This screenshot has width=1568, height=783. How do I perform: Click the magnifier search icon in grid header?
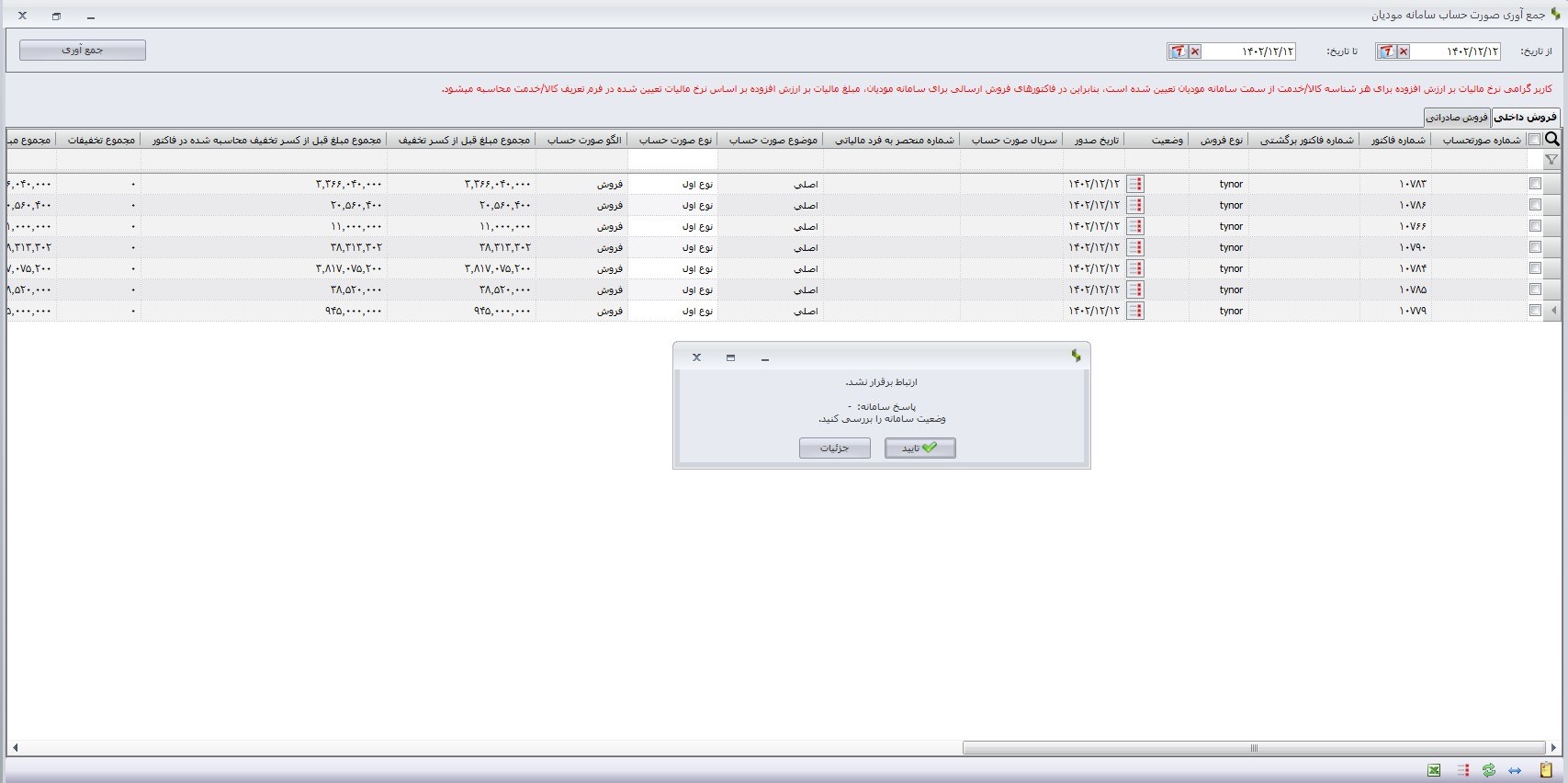(x=1551, y=140)
